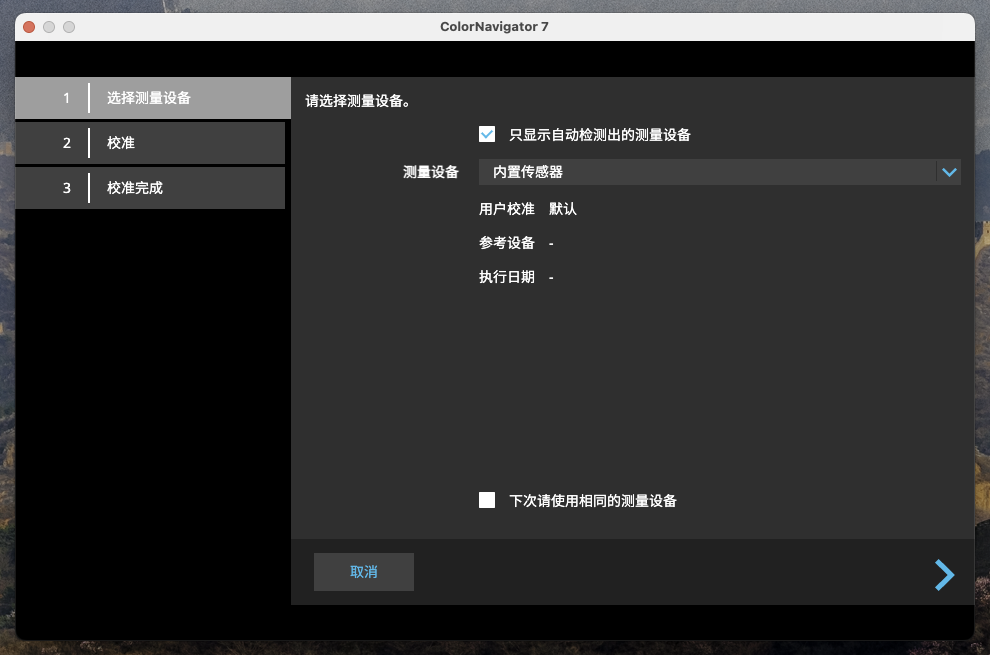
Task: Expand the dropdown arrow beside 内置传感器
Action: tap(949, 172)
